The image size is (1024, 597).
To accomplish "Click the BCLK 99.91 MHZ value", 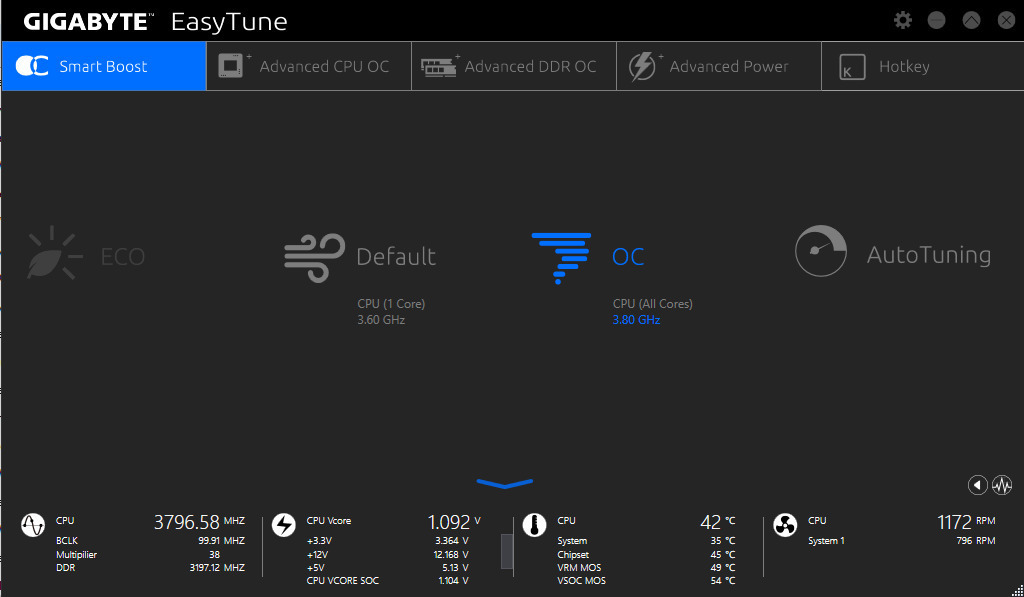I will pos(221,541).
